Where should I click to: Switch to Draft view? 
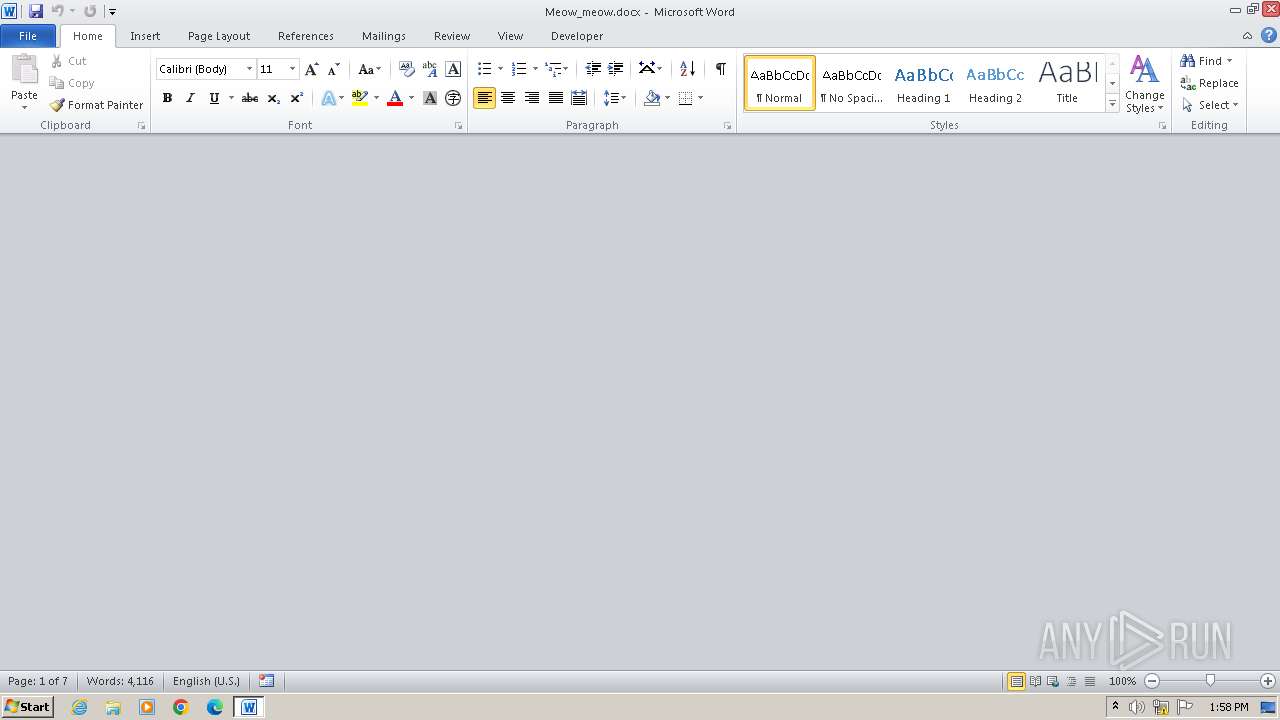point(1089,681)
